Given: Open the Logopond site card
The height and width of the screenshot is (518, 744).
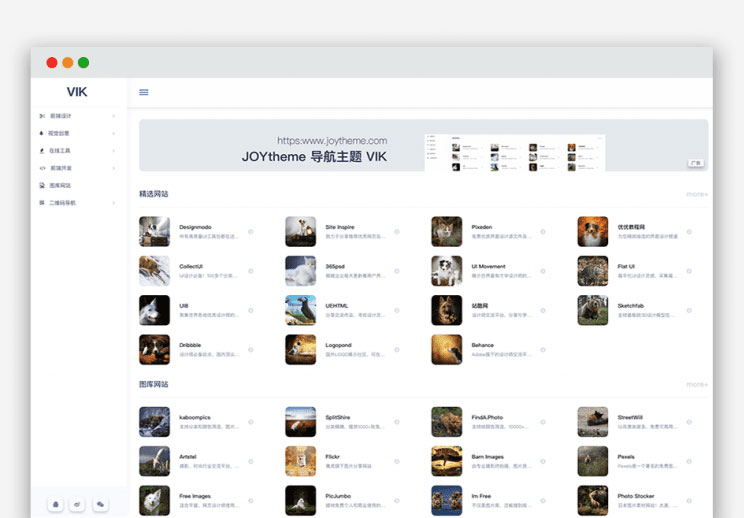Looking at the screenshot, I should pyautogui.click(x=341, y=349).
